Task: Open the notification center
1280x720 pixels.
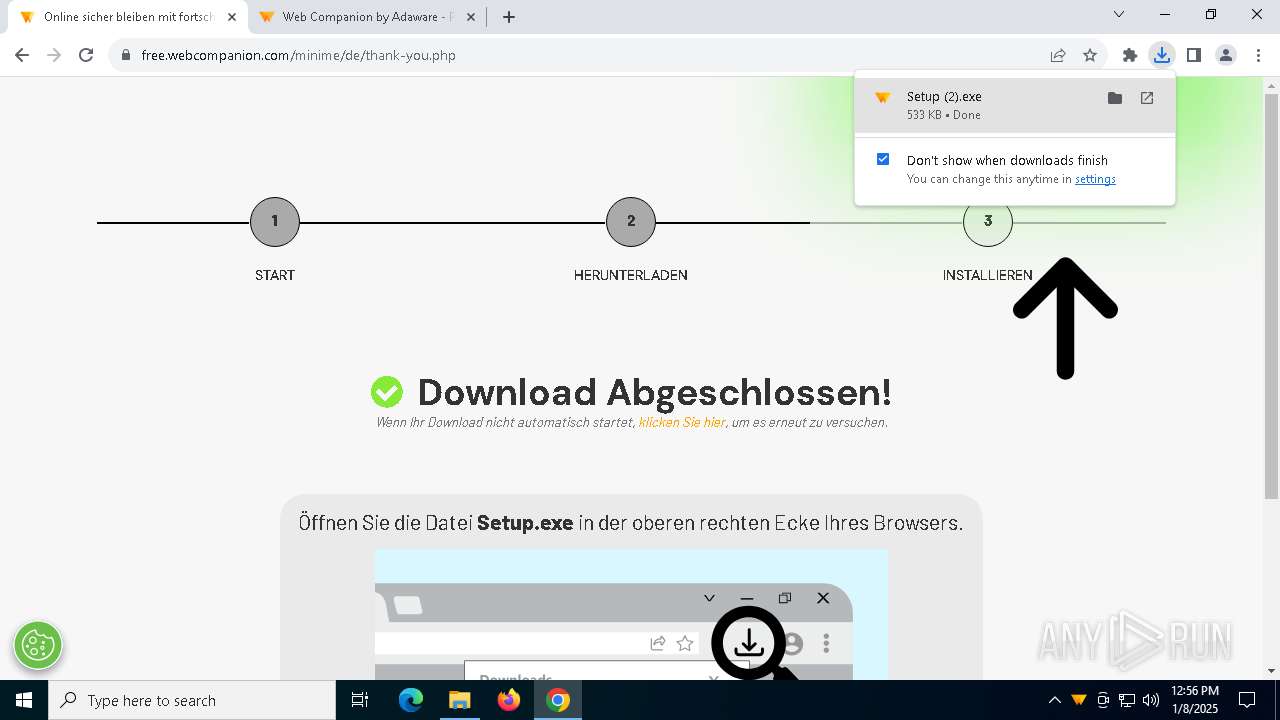Action: pyautogui.click(x=1247, y=700)
